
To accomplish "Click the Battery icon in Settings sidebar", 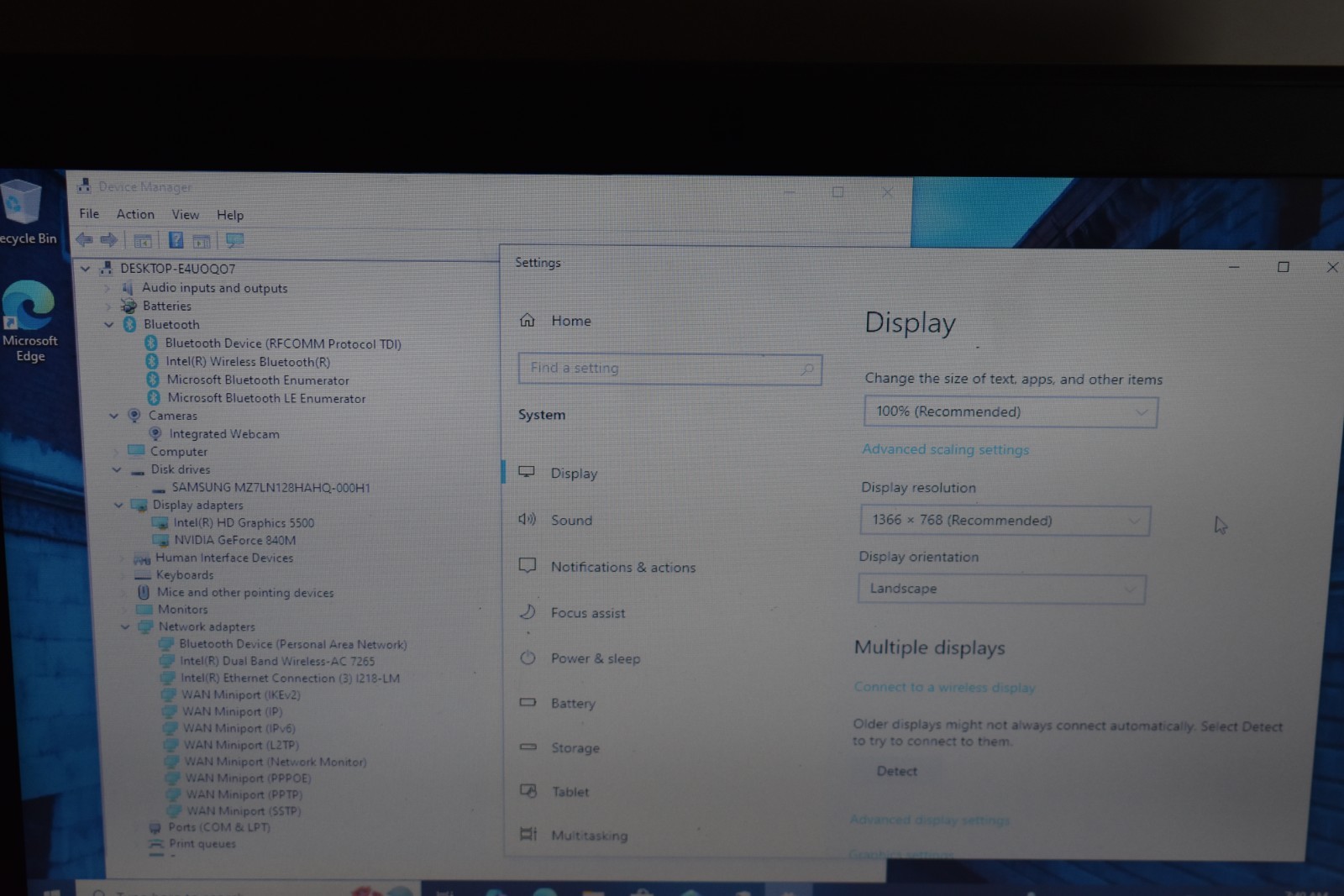I will coord(528,702).
